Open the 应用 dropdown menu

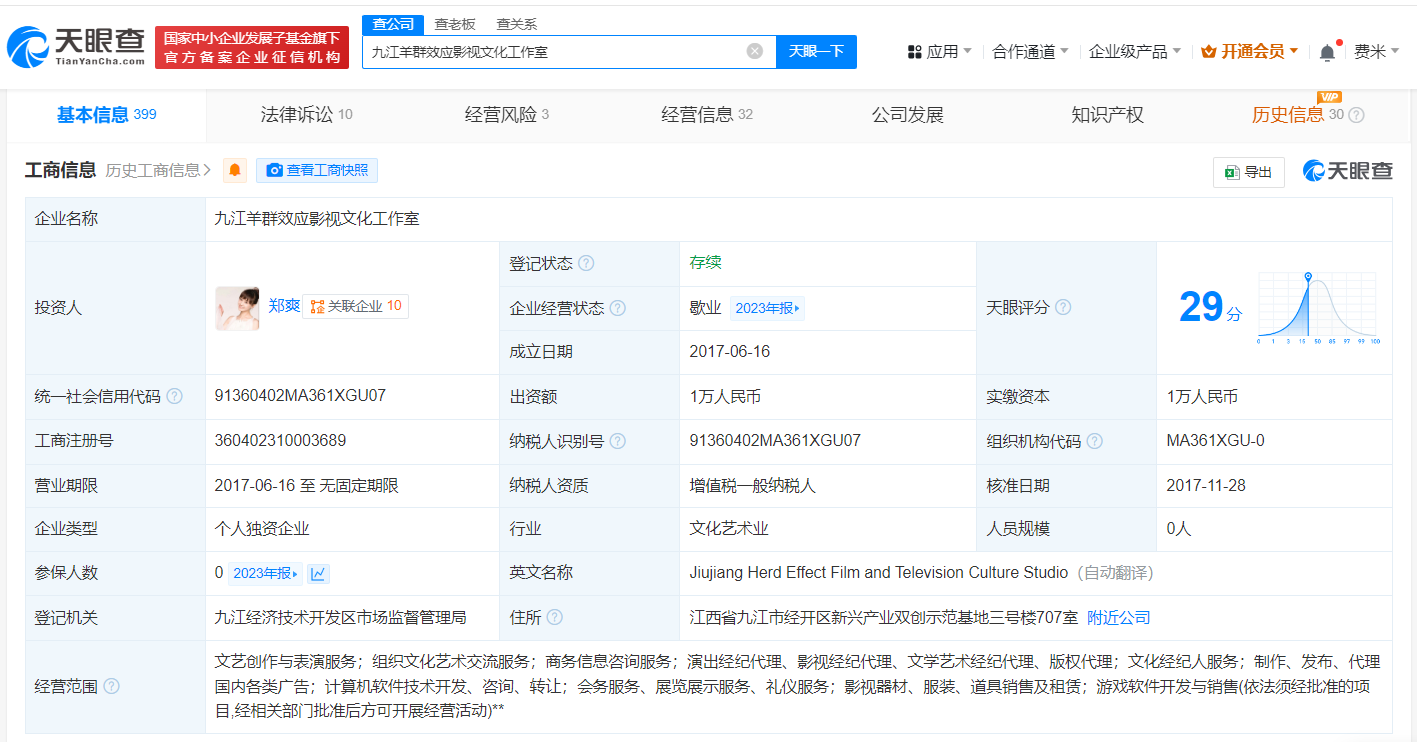click(939, 51)
